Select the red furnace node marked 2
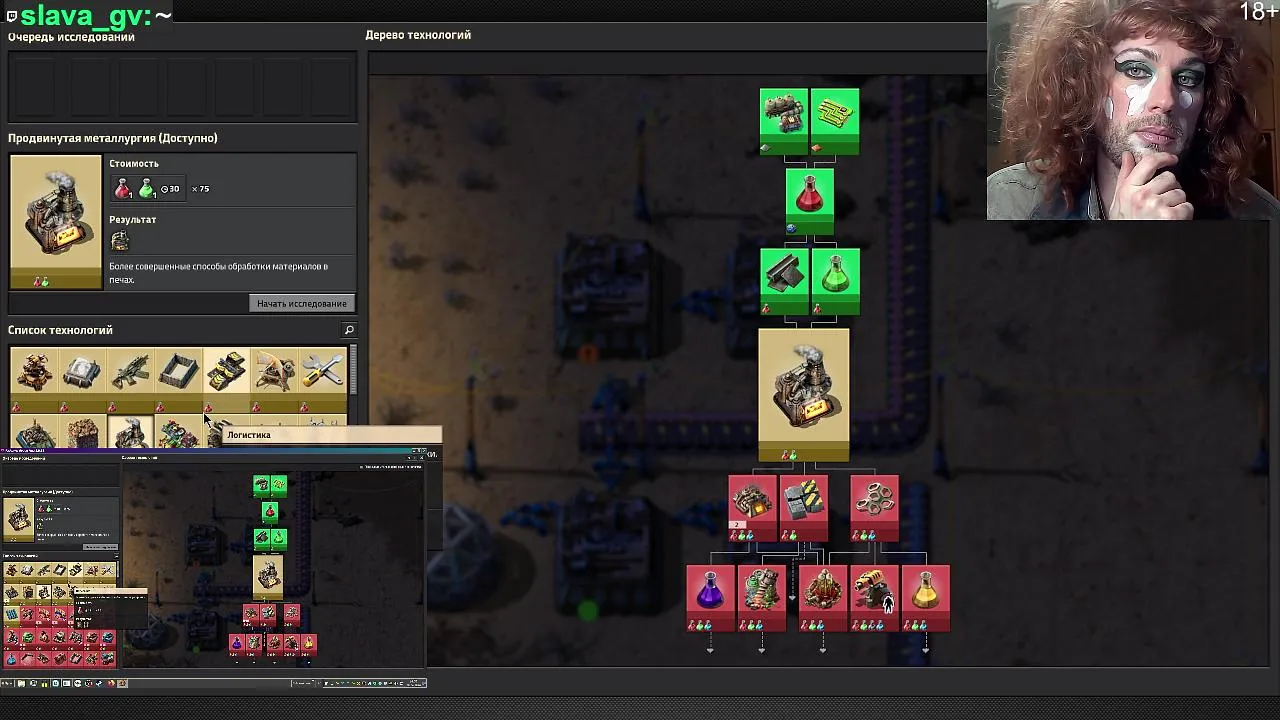This screenshot has width=1280, height=720. click(752, 508)
